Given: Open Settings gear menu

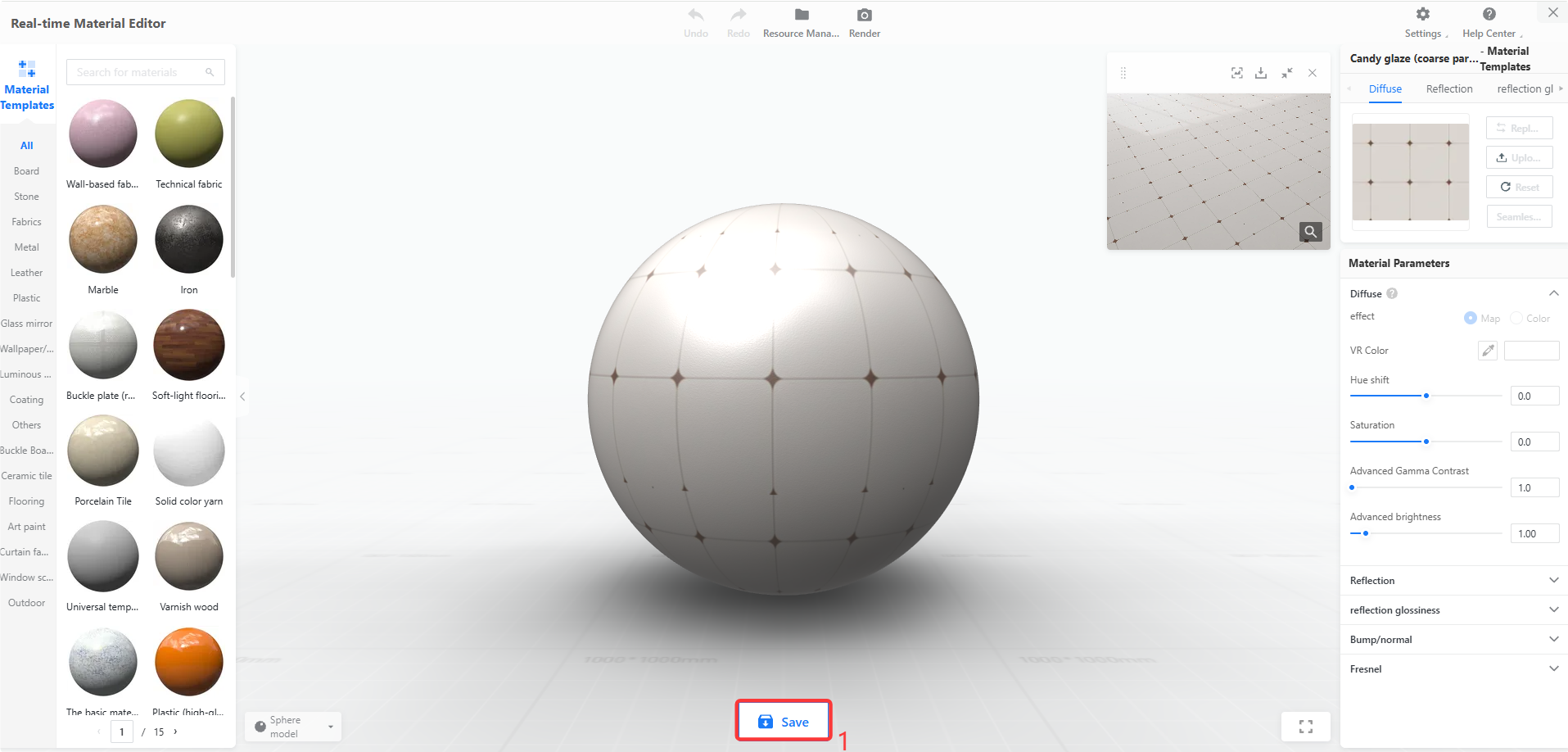Looking at the screenshot, I should 1423,14.
